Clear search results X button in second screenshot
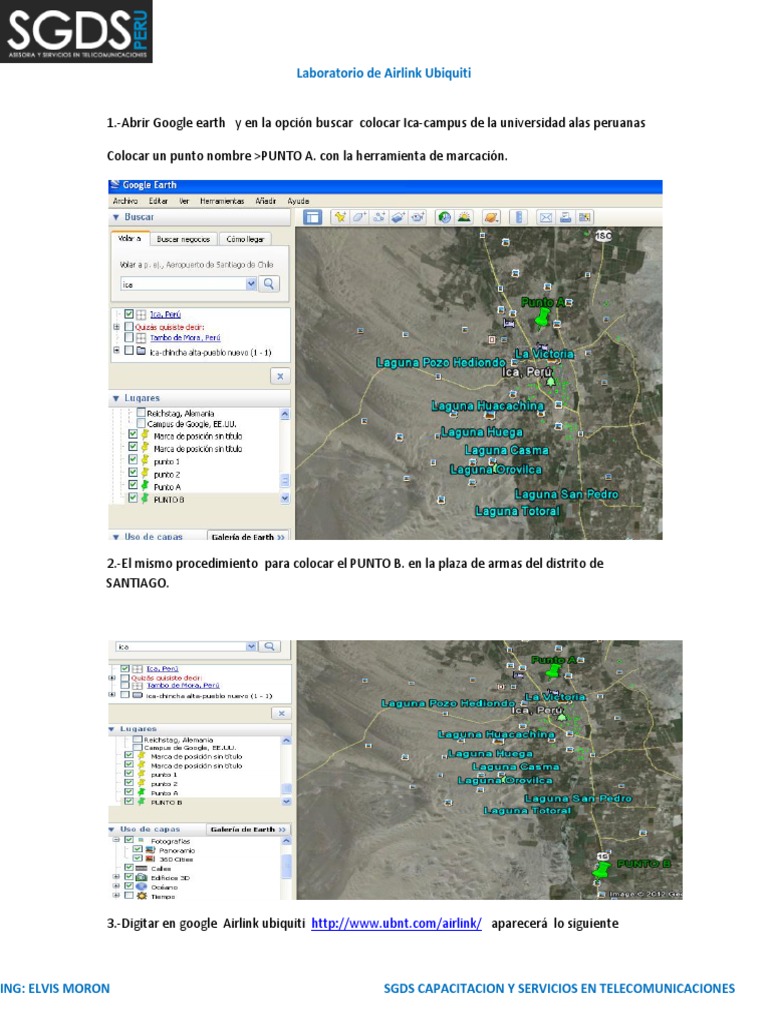The image size is (768, 1024). tap(281, 714)
